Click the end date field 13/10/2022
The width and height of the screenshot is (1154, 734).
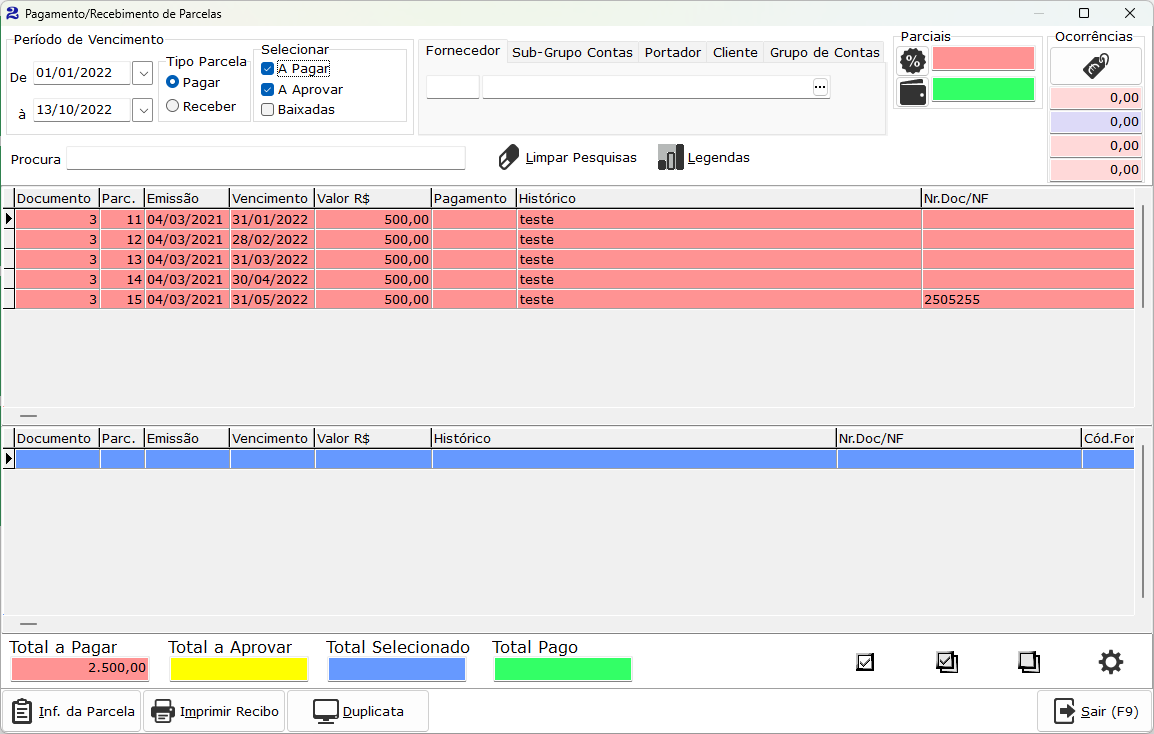(82, 110)
